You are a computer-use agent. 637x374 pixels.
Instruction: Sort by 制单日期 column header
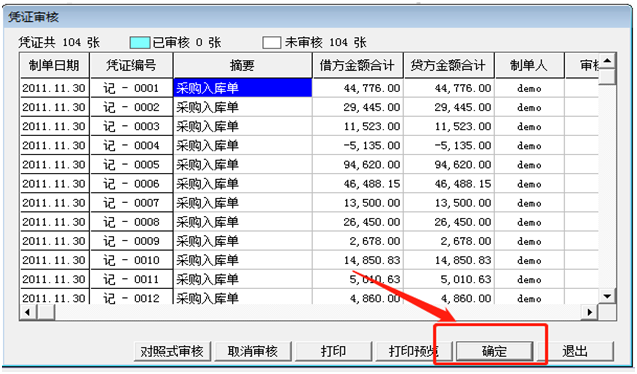54,65
